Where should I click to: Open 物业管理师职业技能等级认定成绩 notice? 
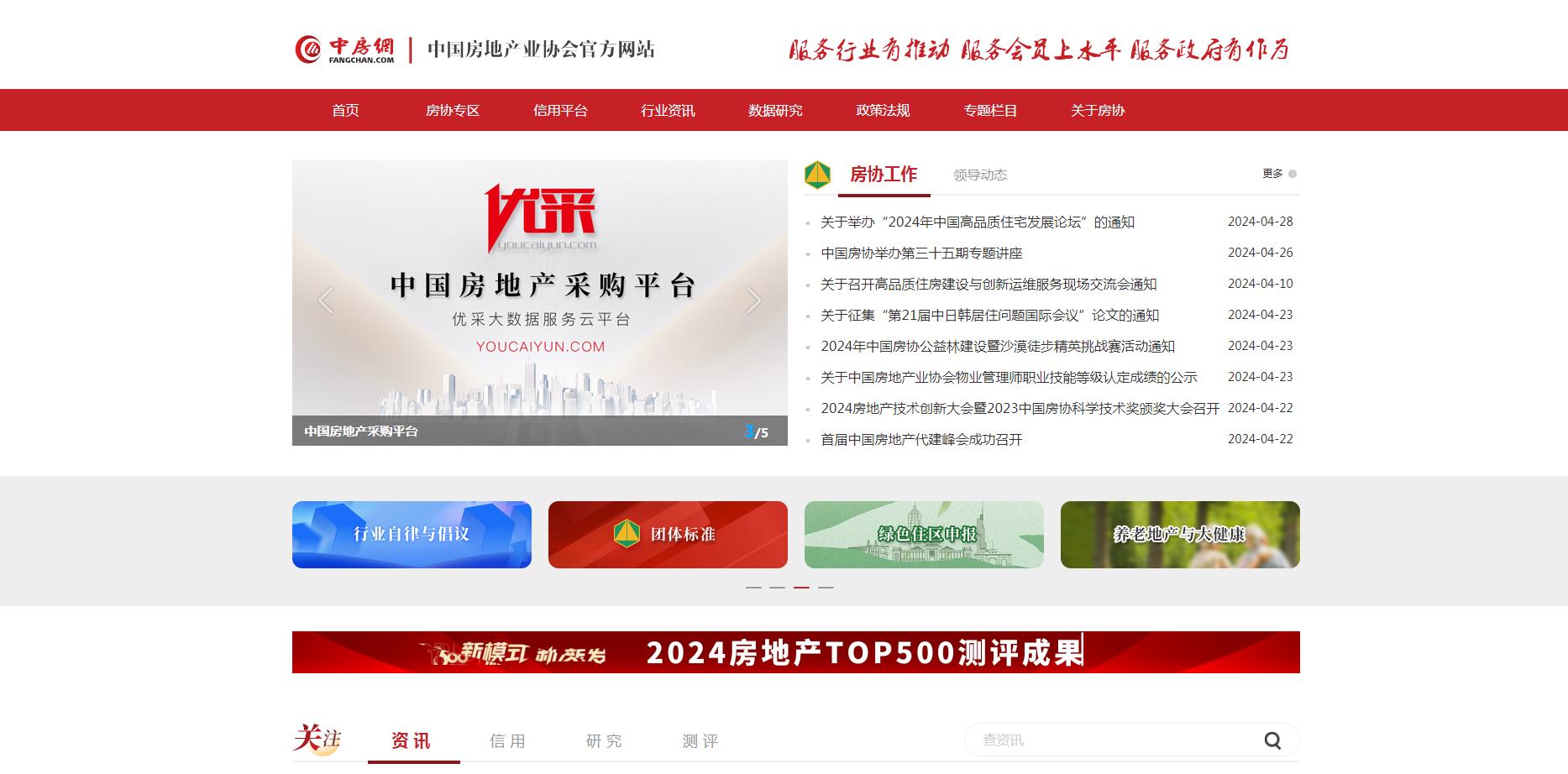coord(1009,377)
